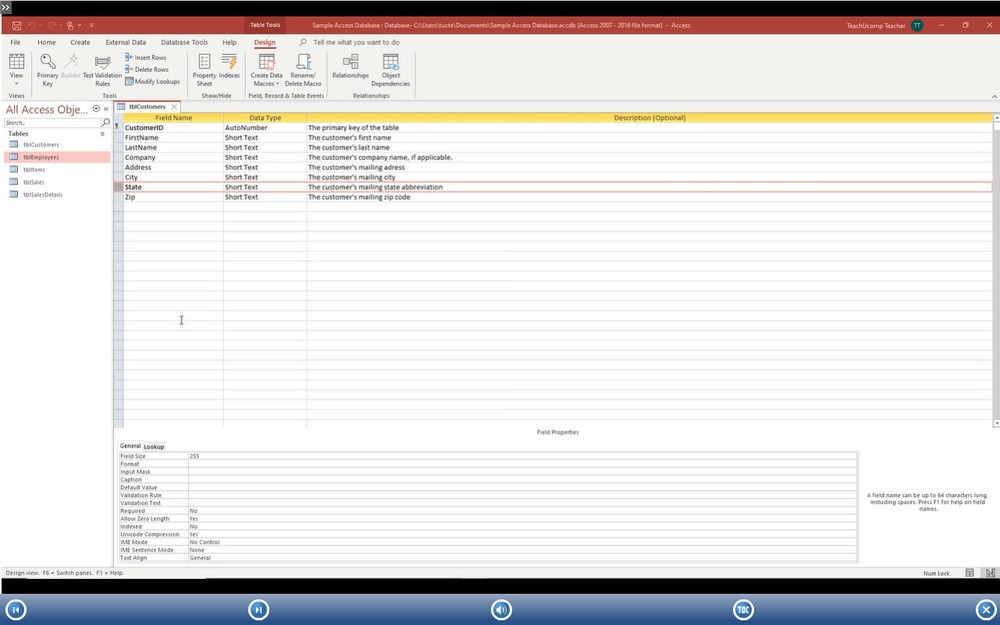The image size is (1000, 625).
Task: Close the tblCustomers tab
Action: [x=174, y=106]
